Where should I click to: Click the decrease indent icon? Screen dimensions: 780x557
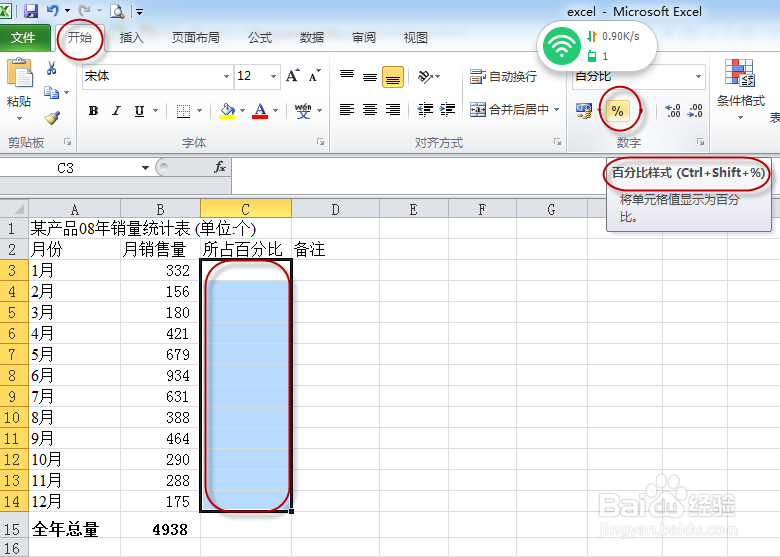click(x=425, y=110)
